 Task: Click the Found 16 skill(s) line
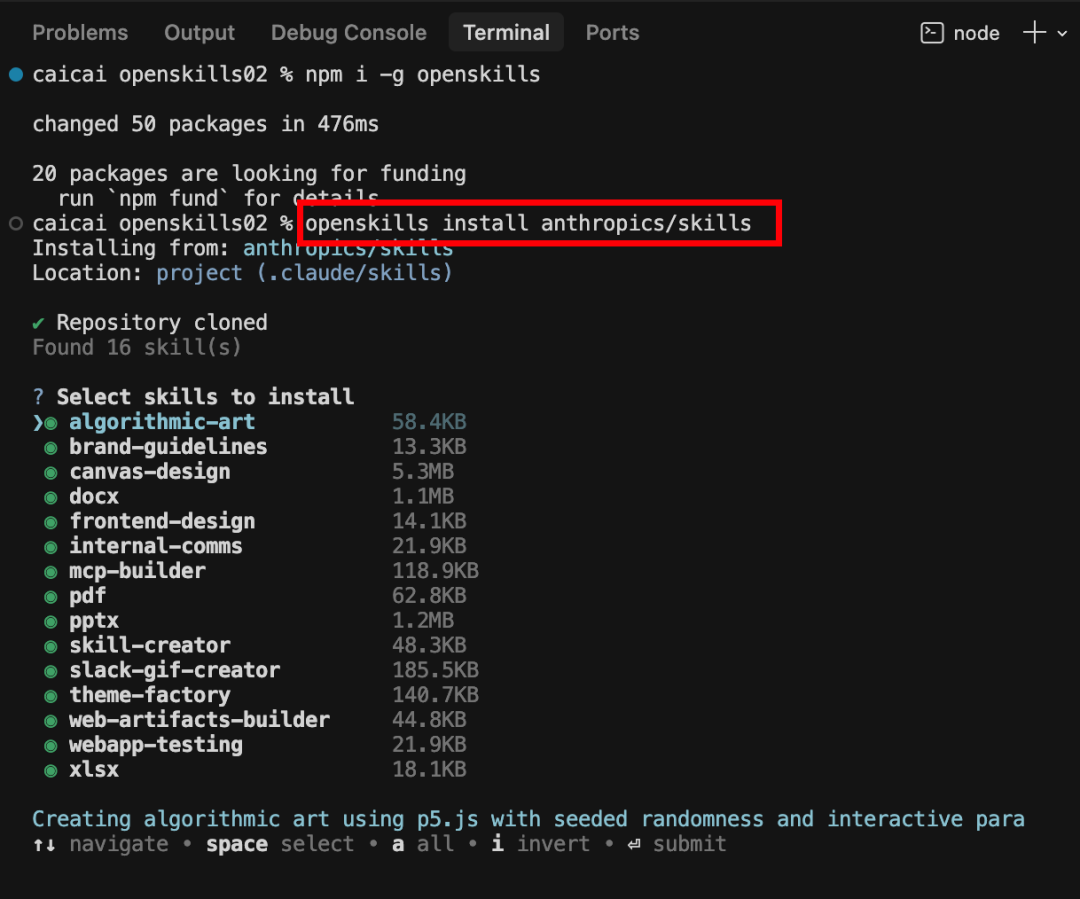137,347
